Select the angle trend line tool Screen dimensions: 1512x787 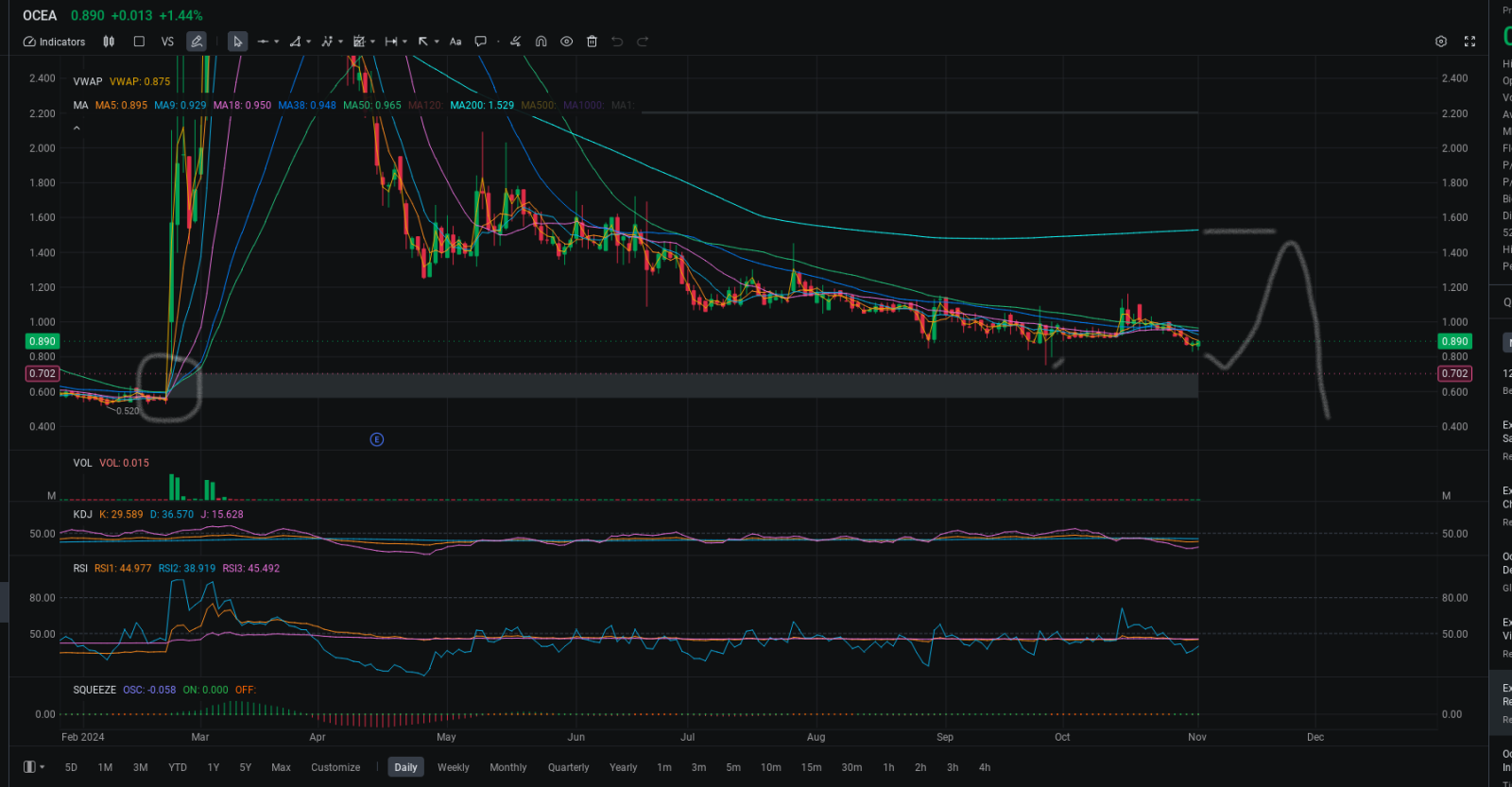pyautogui.click(x=295, y=42)
